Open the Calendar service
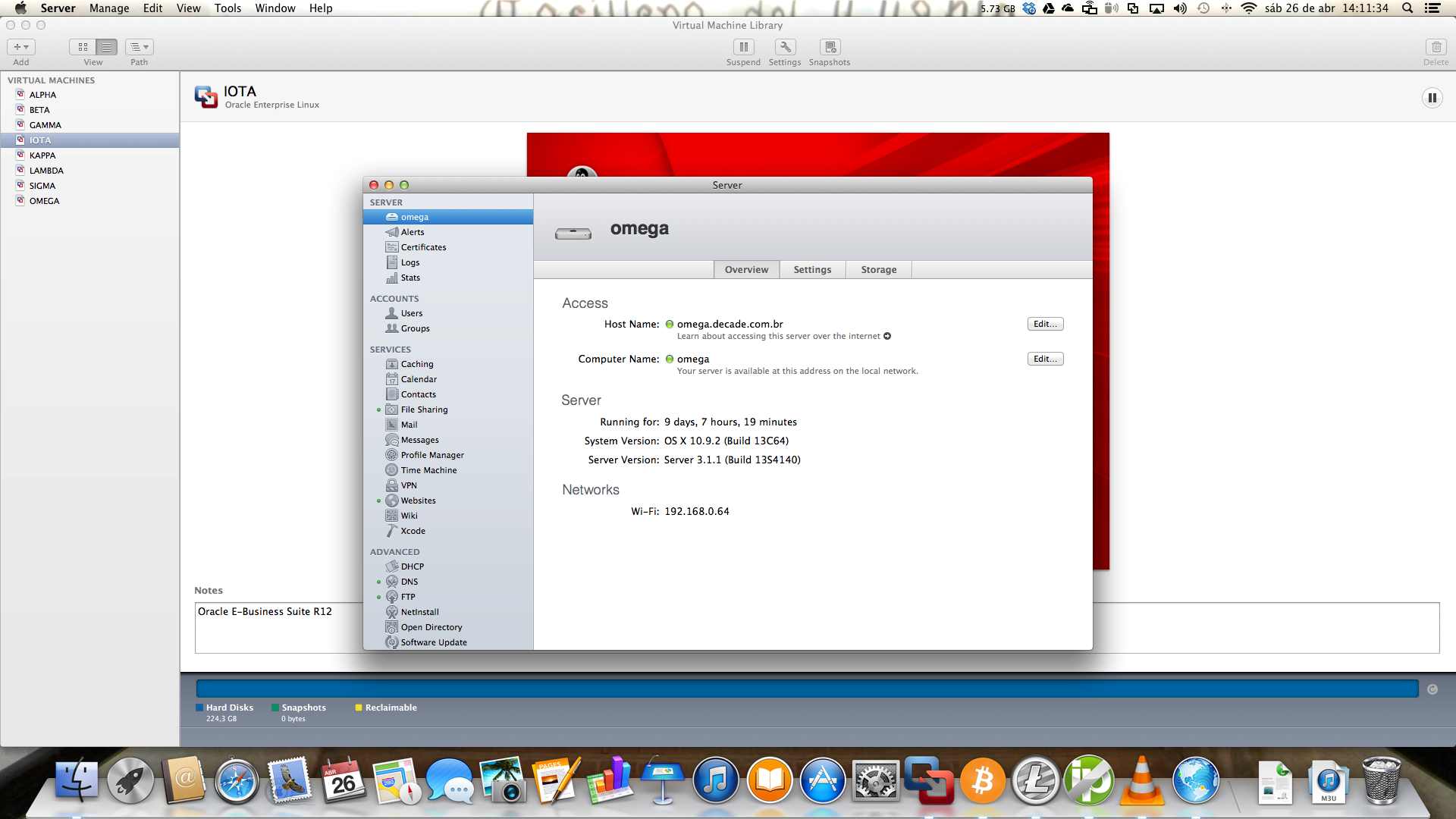The width and height of the screenshot is (1456, 819). pos(447,379)
